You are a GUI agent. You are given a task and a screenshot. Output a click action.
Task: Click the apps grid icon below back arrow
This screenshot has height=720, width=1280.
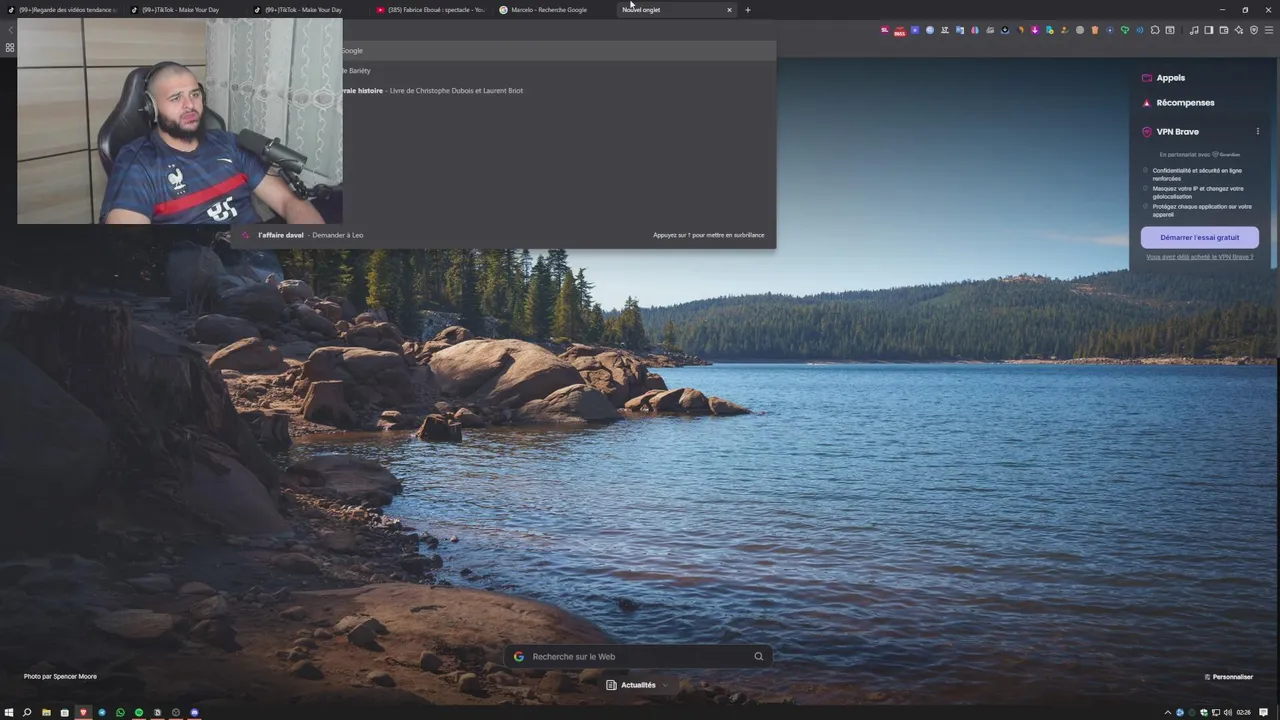[10, 47]
